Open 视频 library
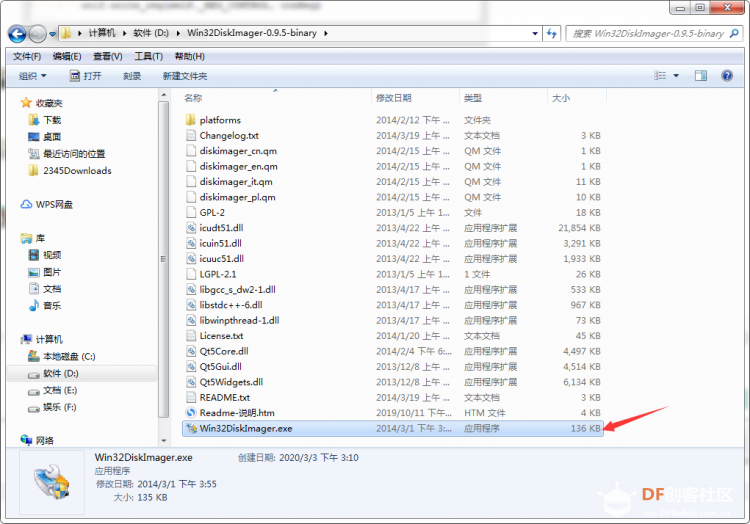 pos(45,255)
